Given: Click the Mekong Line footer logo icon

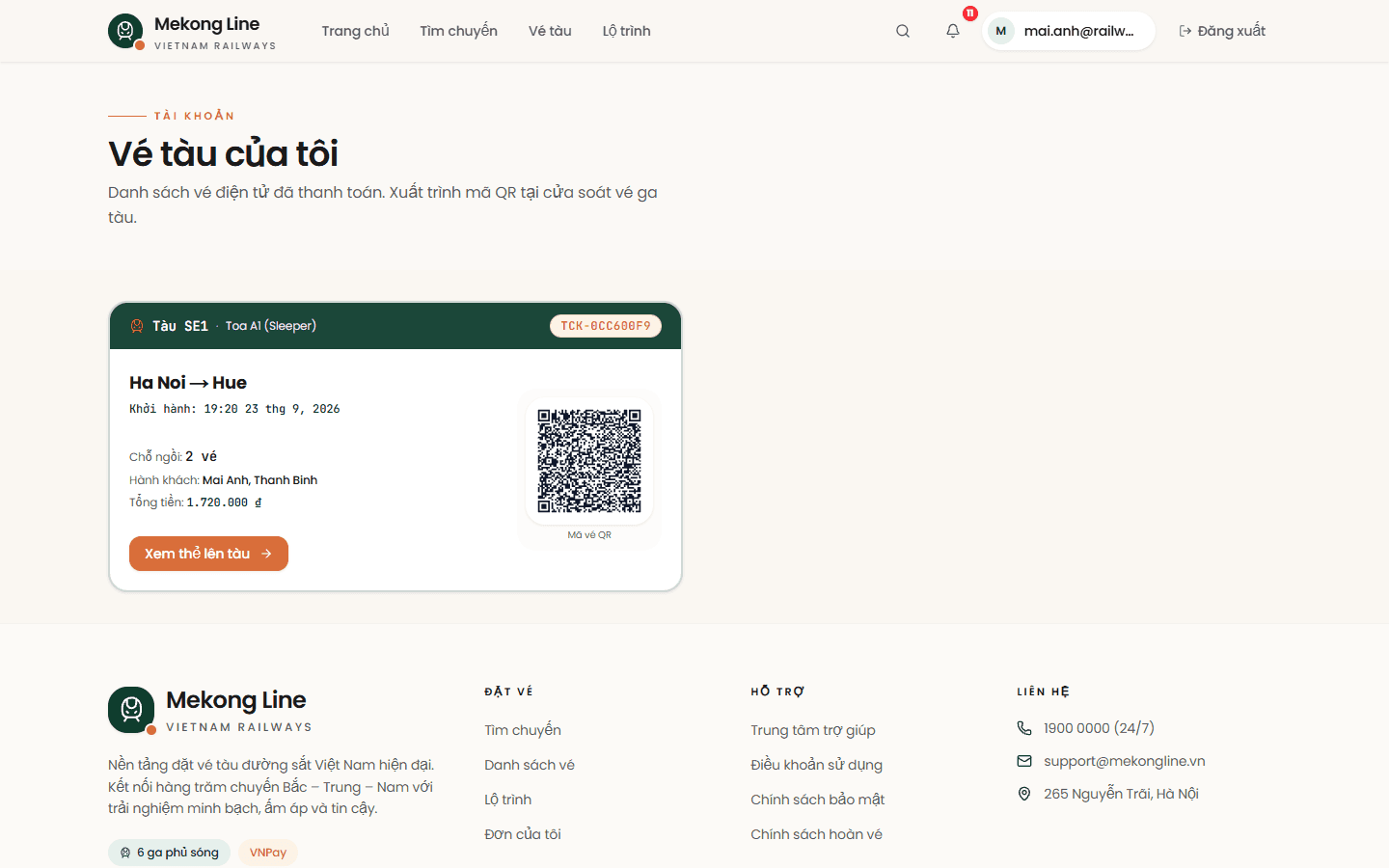Looking at the screenshot, I should 131,710.
